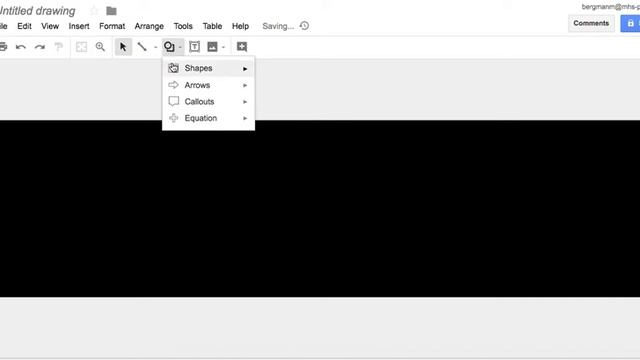Open the Format menu
640x360 pixels.
[112, 26]
